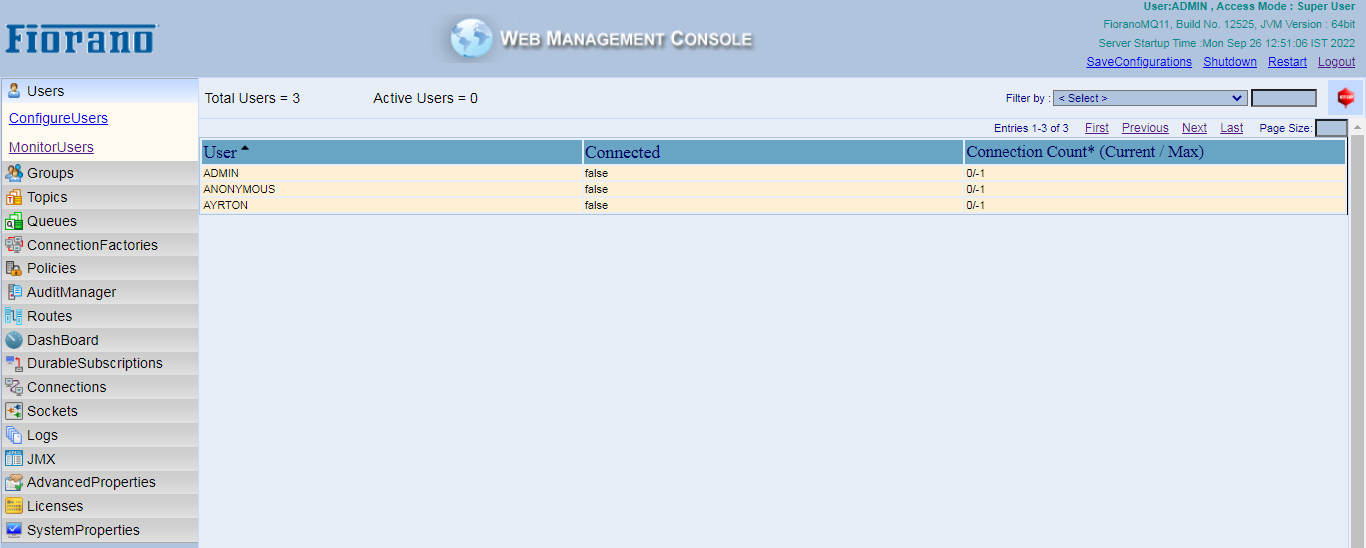The image size is (1366, 548).
Task: Open the Filter by select dropdown
Action: click(x=1150, y=98)
